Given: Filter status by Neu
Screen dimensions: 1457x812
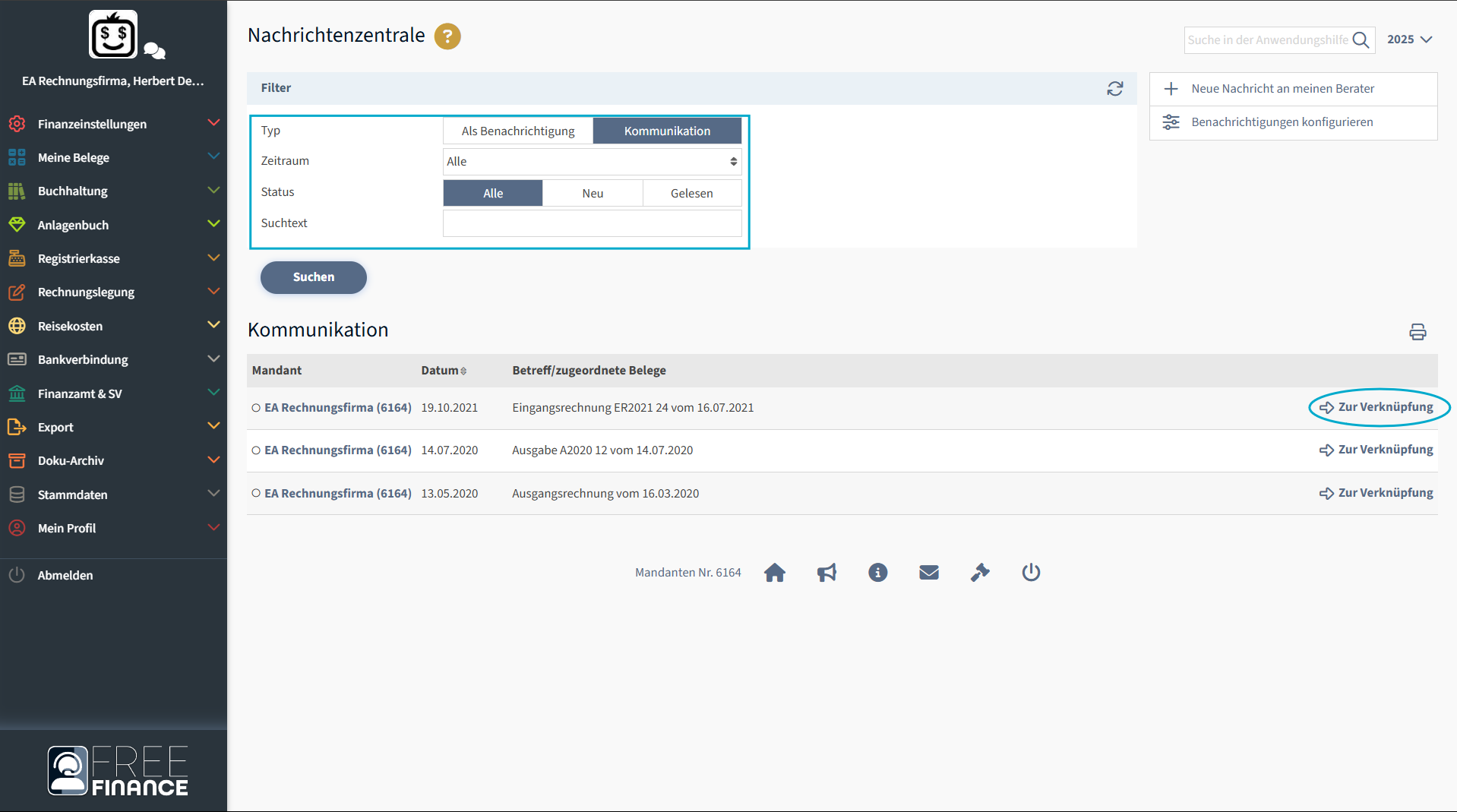Looking at the screenshot, I should click(x=592, y=194).
